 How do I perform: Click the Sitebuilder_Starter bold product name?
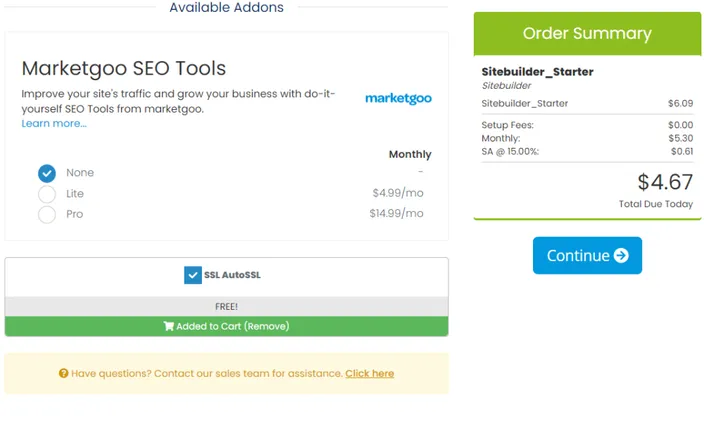click(537, 72)
